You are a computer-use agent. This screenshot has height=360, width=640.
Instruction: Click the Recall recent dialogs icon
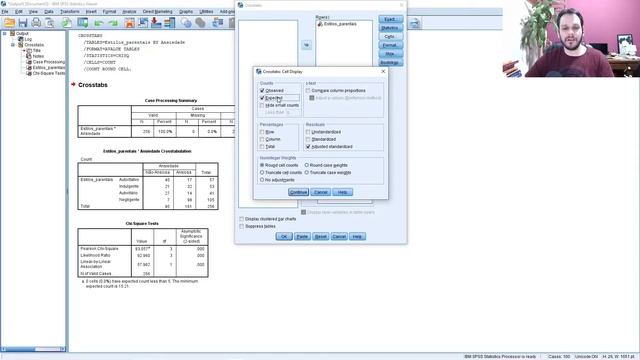coord(83,23)
